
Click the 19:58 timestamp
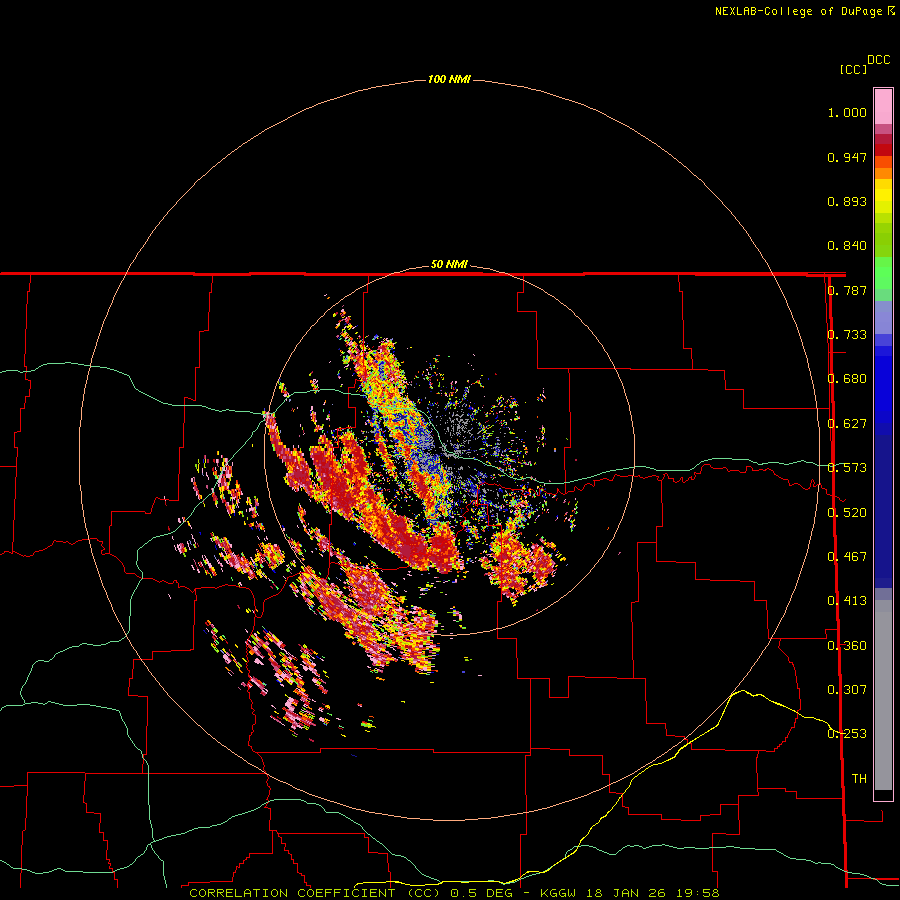[x=696, y=893]
